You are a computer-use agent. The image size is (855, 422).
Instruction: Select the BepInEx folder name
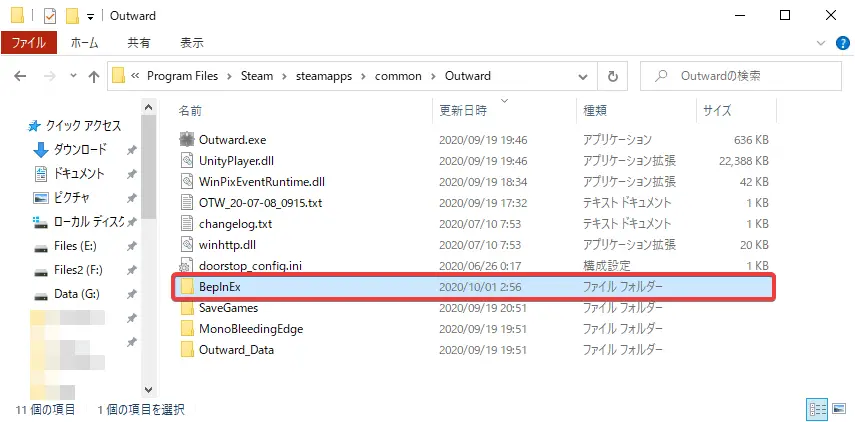click(220, 287)
